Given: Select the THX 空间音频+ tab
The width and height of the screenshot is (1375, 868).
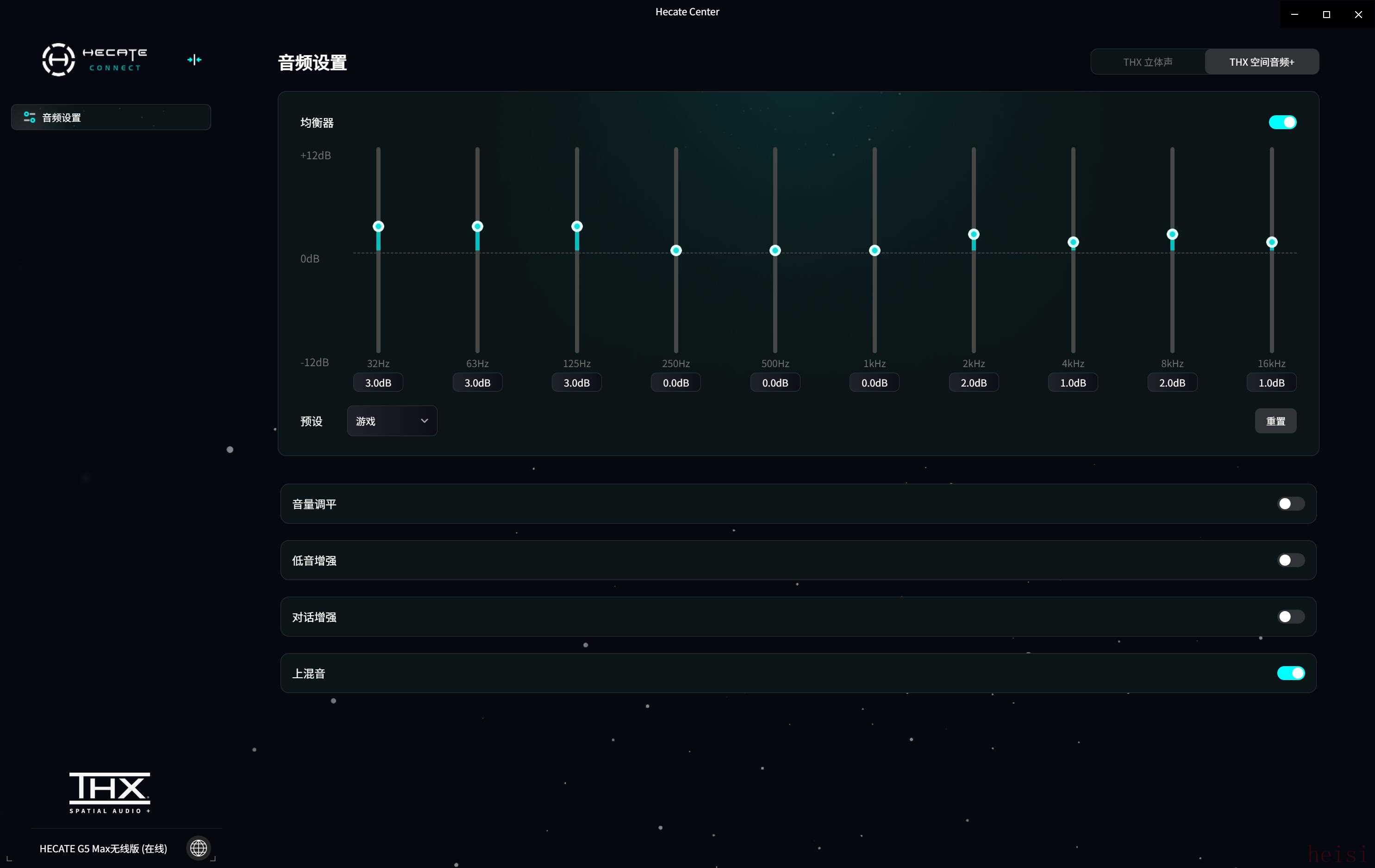Looking at the screenshot, I should (x=1262, y=62).
